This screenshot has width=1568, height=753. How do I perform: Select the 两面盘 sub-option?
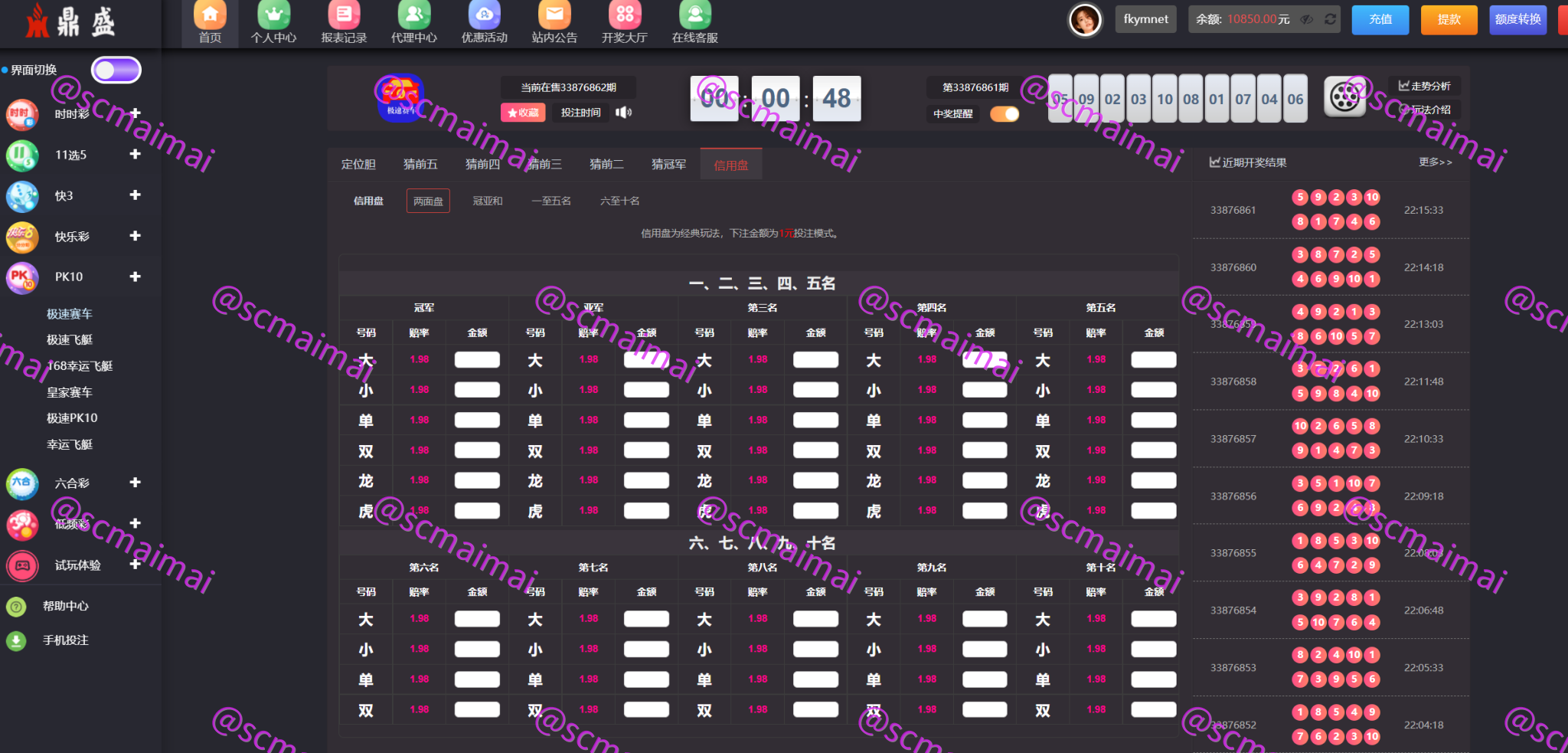pyautogui.click(x=428, y=201)
